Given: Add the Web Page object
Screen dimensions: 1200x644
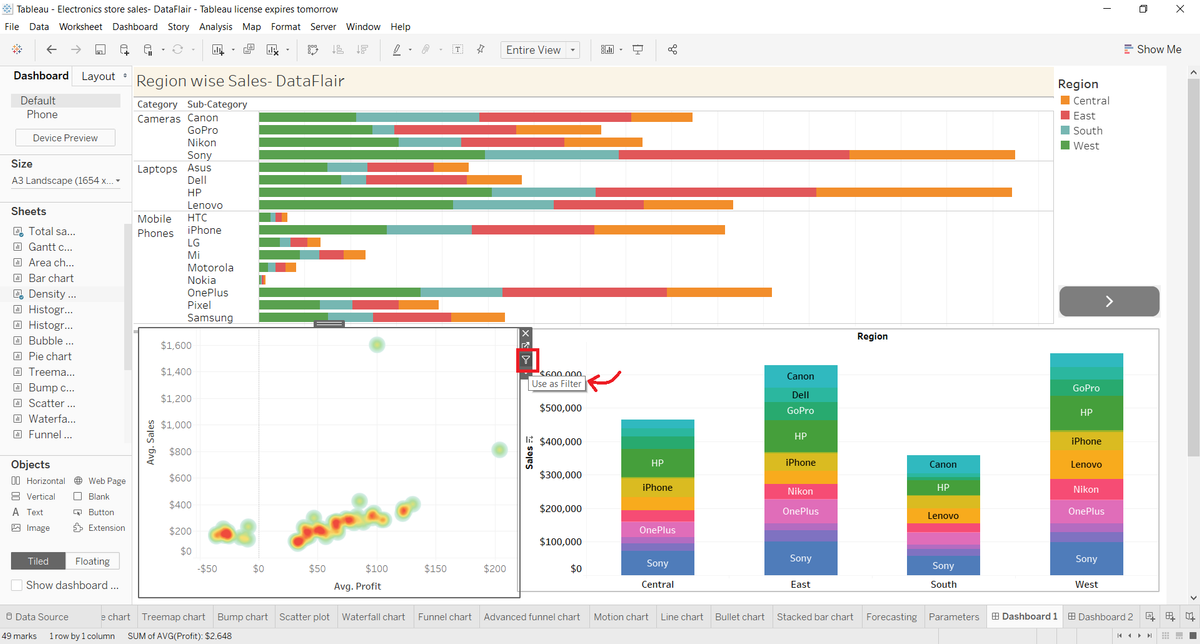Looking at the screenshot, I should point(100,481).
